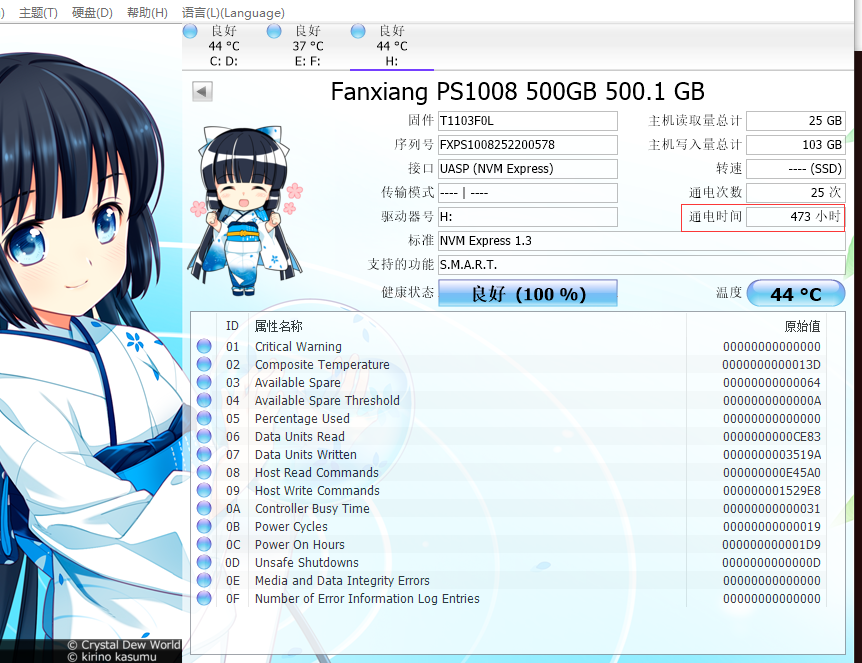This screenshot has width=862, height=663.
Task: Select the Controller Busy Time attribute name
Action: pyautogui.click(x=312, y=509)
